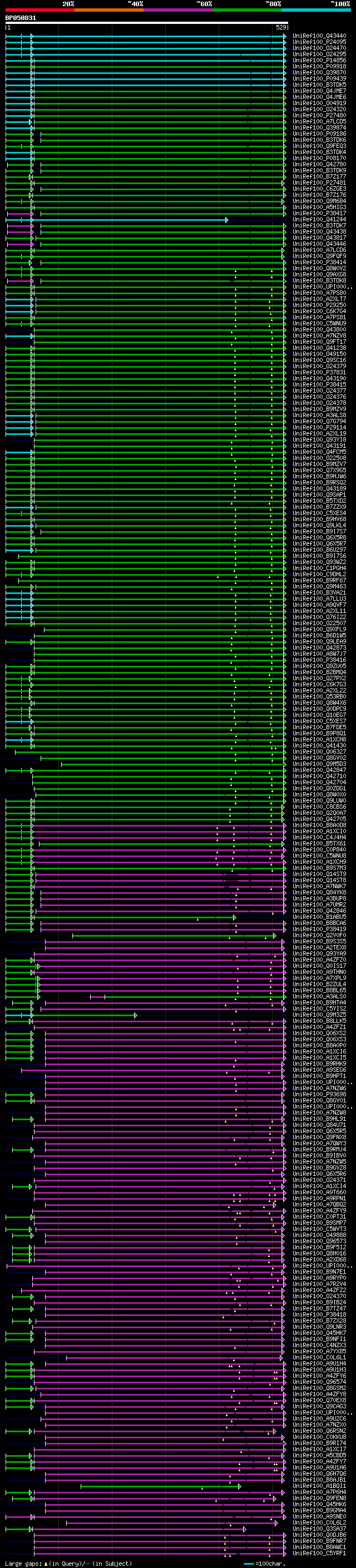Image resolution: width=356 pixels, height=1568 pixels.
Task: Select the UniRef100_A2TEX8 label
Action: (319, 947)
